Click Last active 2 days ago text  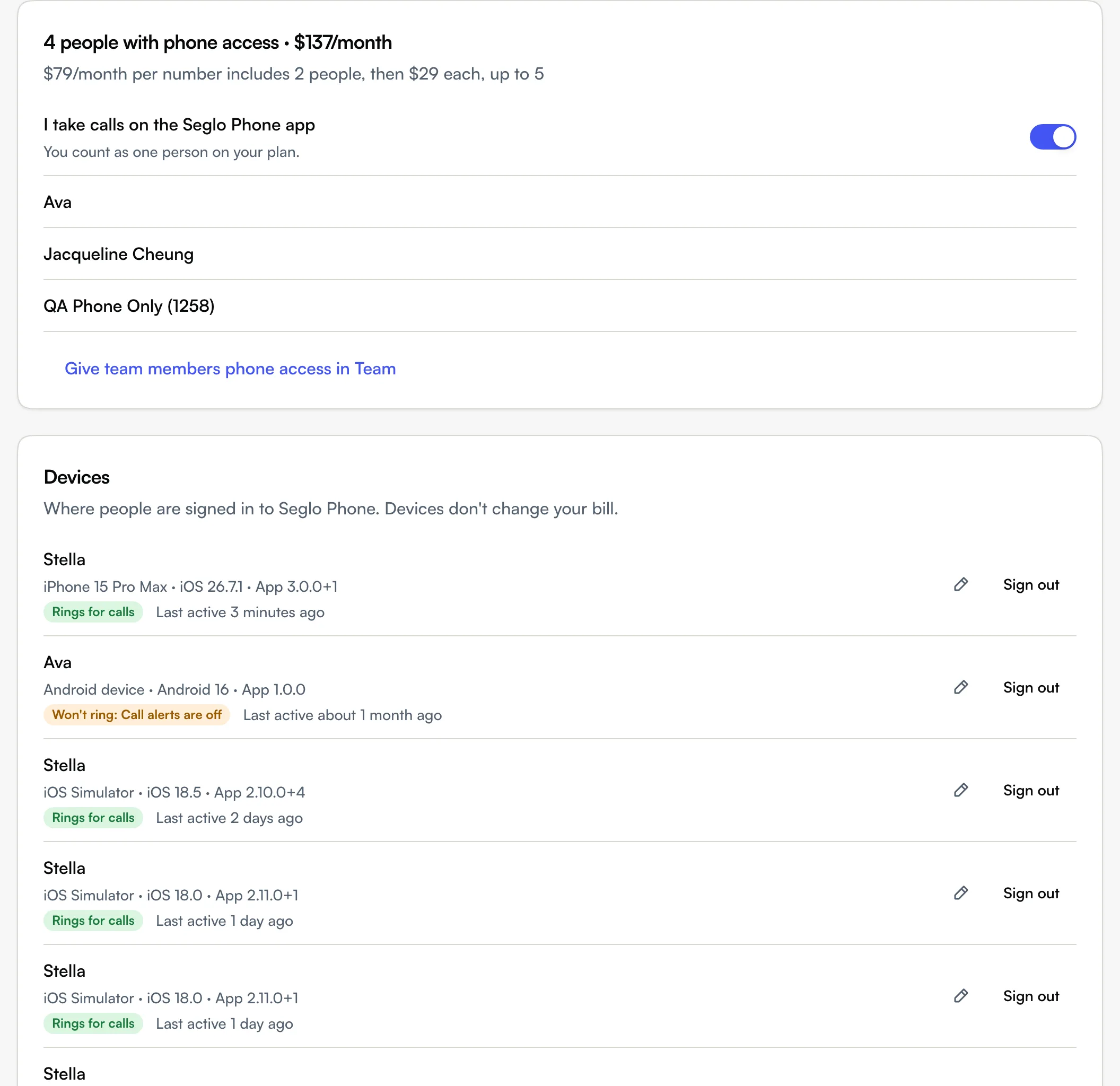(229, 818)
